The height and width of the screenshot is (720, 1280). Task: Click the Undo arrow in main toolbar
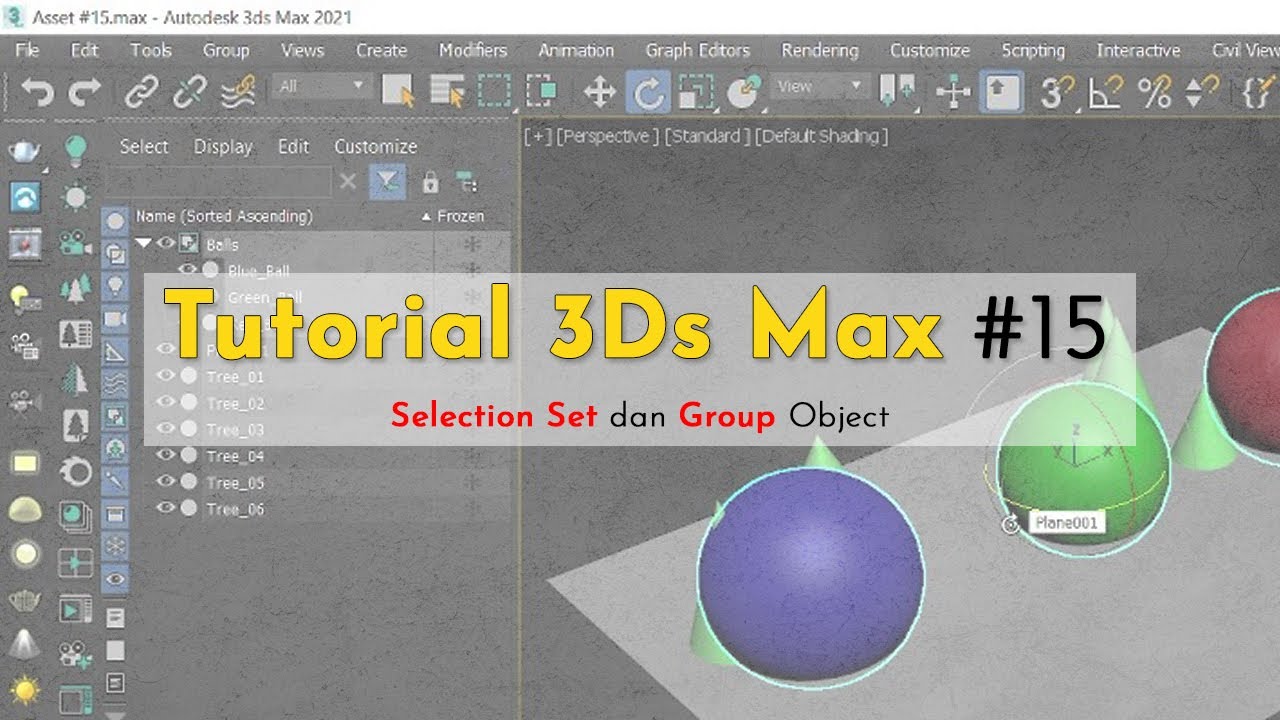point(38,93)
